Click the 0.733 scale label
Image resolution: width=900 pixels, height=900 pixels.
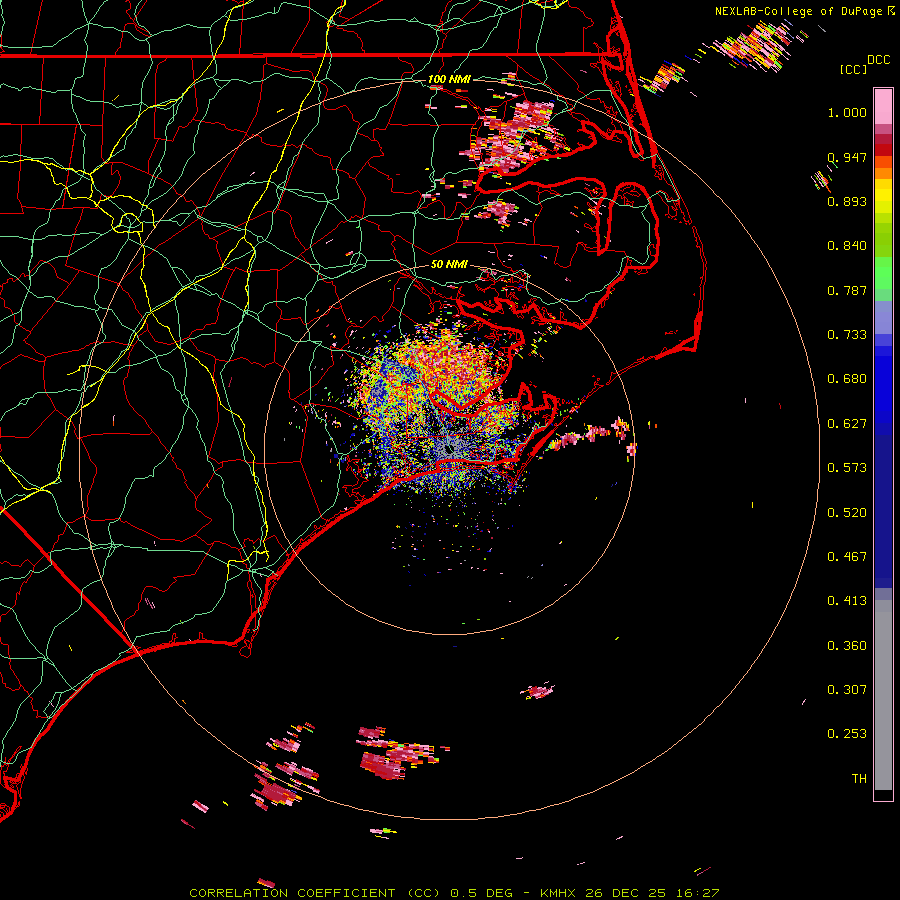click(847, 335)
